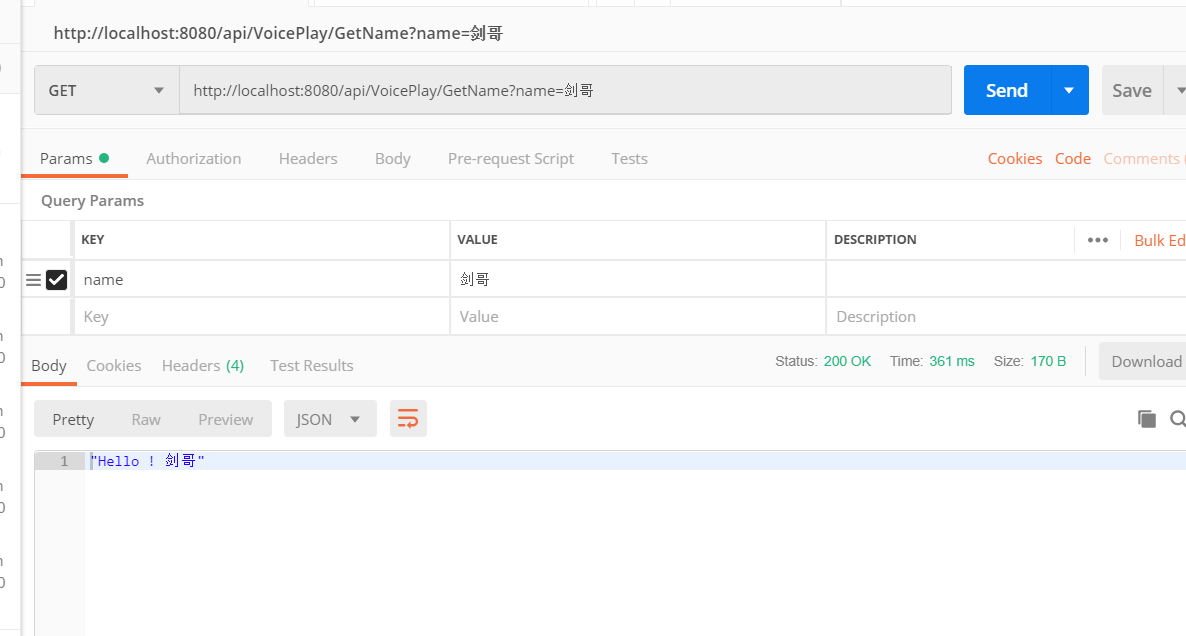
Task: Open the request Headers tab
Action: point(308,158)
